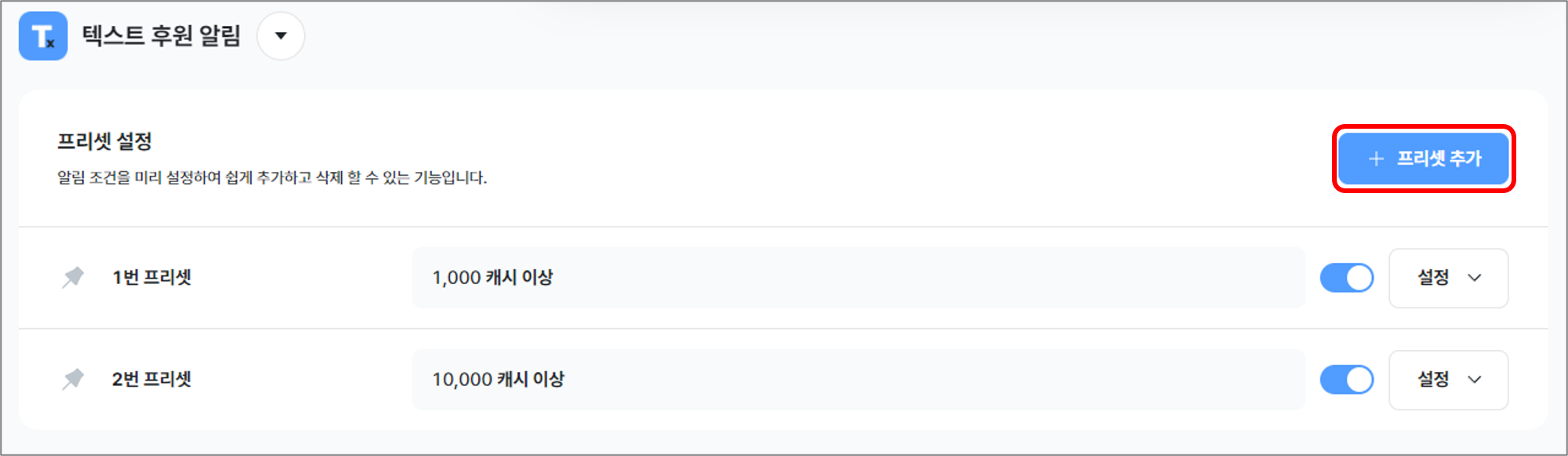1568x456 pixels.
Task: Click the 프리셋 설정 heading
Action: point(104,142)
